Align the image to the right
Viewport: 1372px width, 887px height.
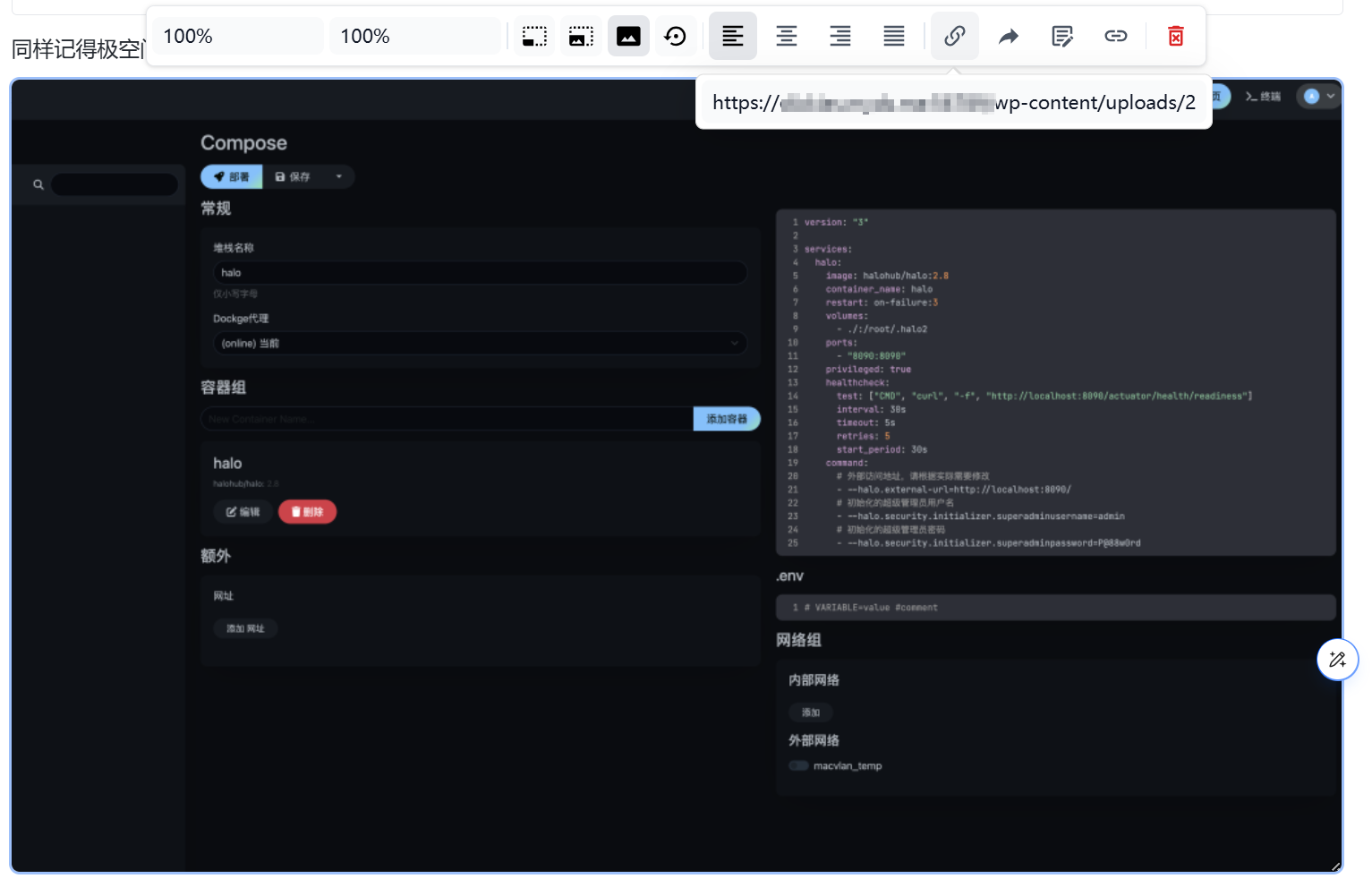point(839,37)
